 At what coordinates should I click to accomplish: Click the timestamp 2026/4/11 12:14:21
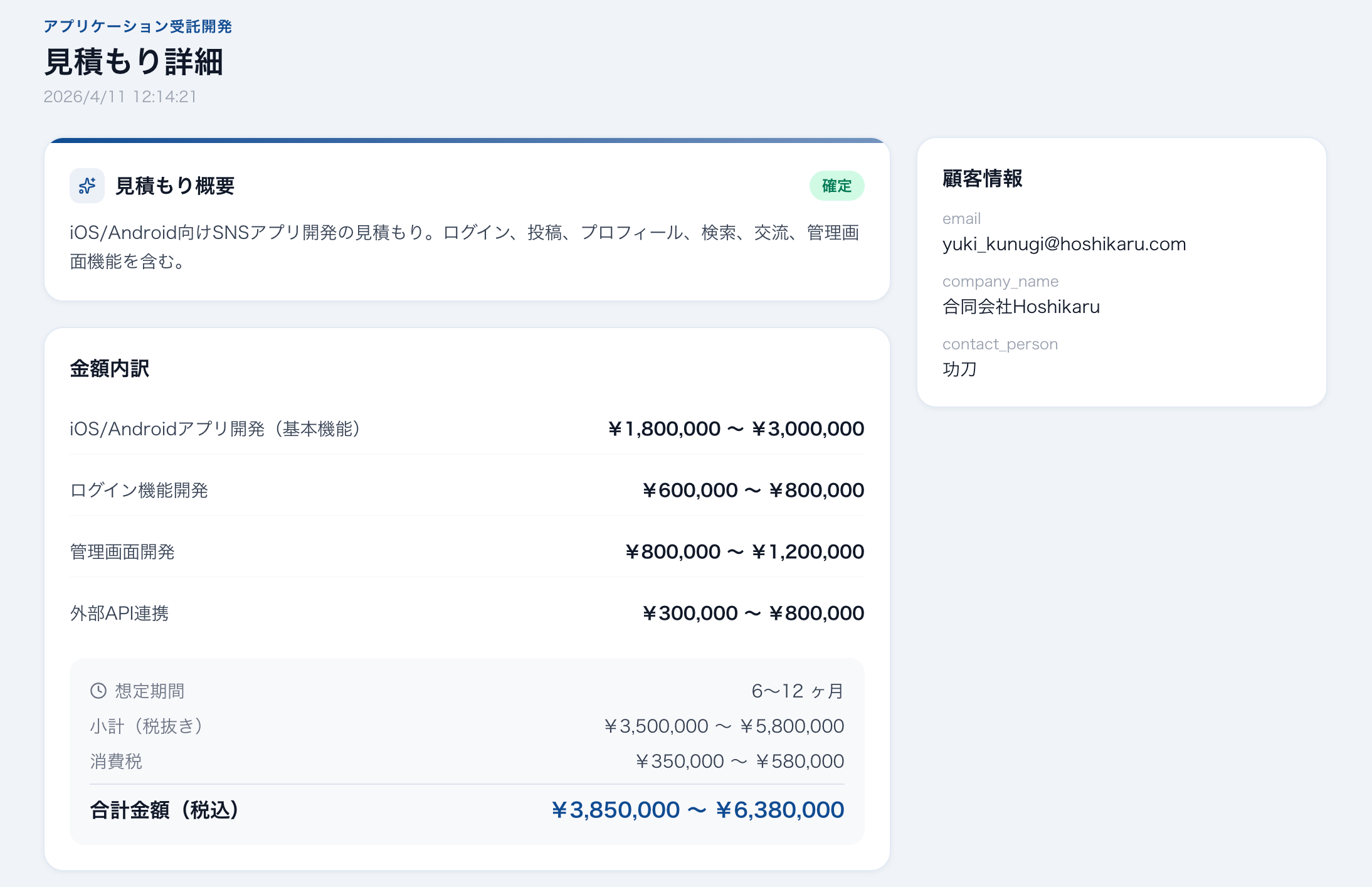coord(120,97)
